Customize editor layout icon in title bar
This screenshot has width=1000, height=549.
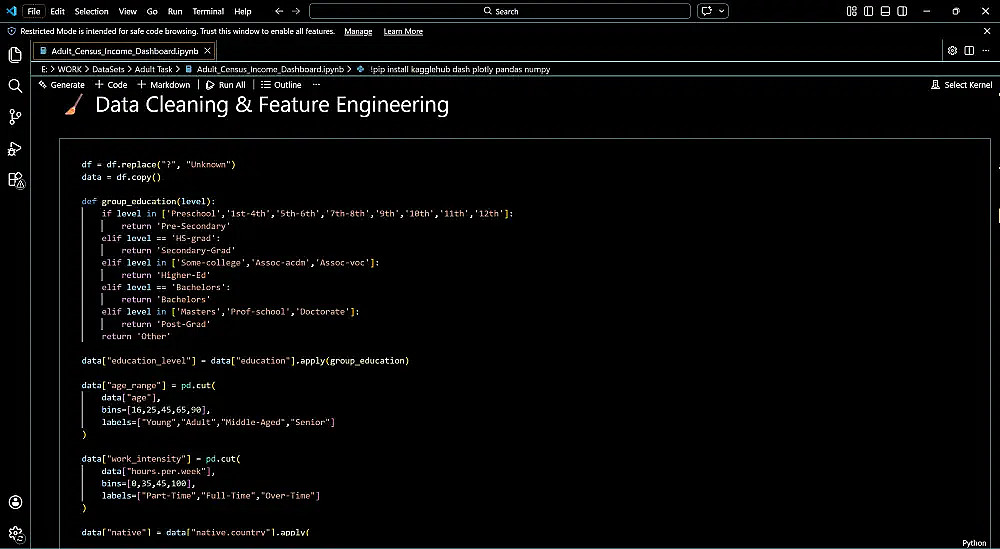click(851, 11)
